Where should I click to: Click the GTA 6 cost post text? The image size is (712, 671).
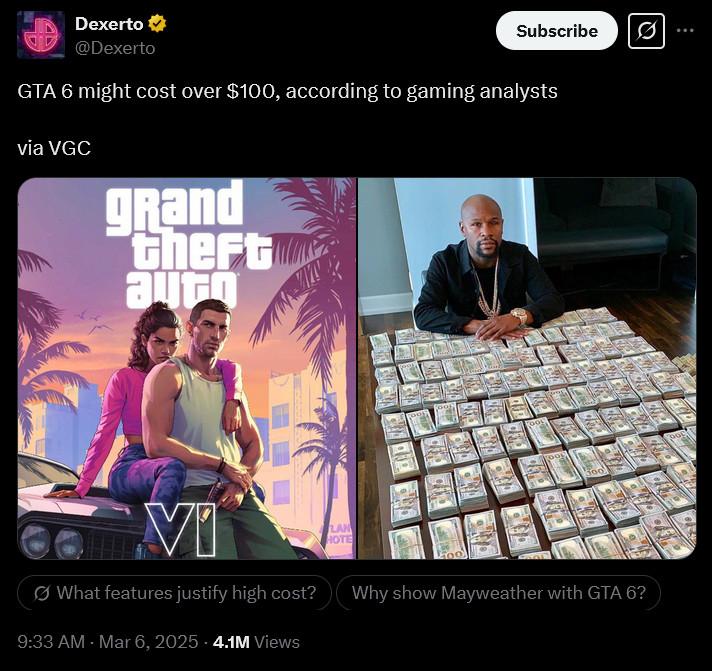287,91
